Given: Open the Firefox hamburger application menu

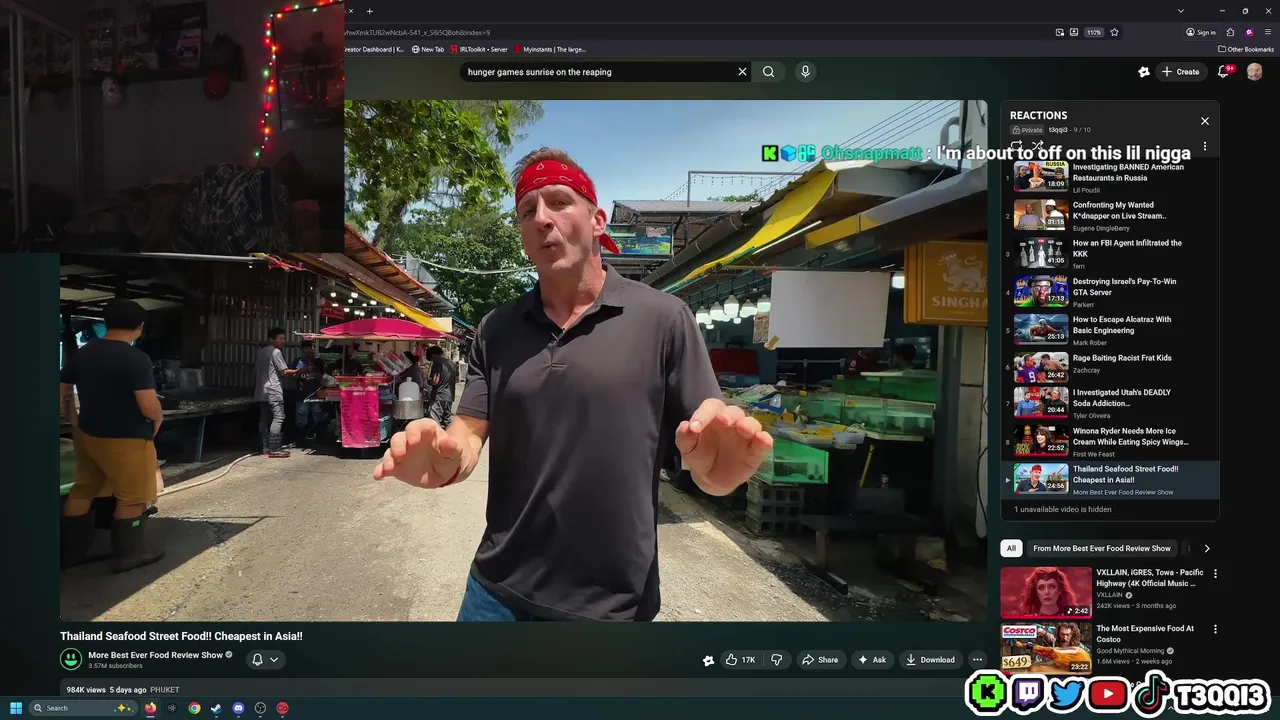Looking at the screenshot, I should tap(1268, 32).
